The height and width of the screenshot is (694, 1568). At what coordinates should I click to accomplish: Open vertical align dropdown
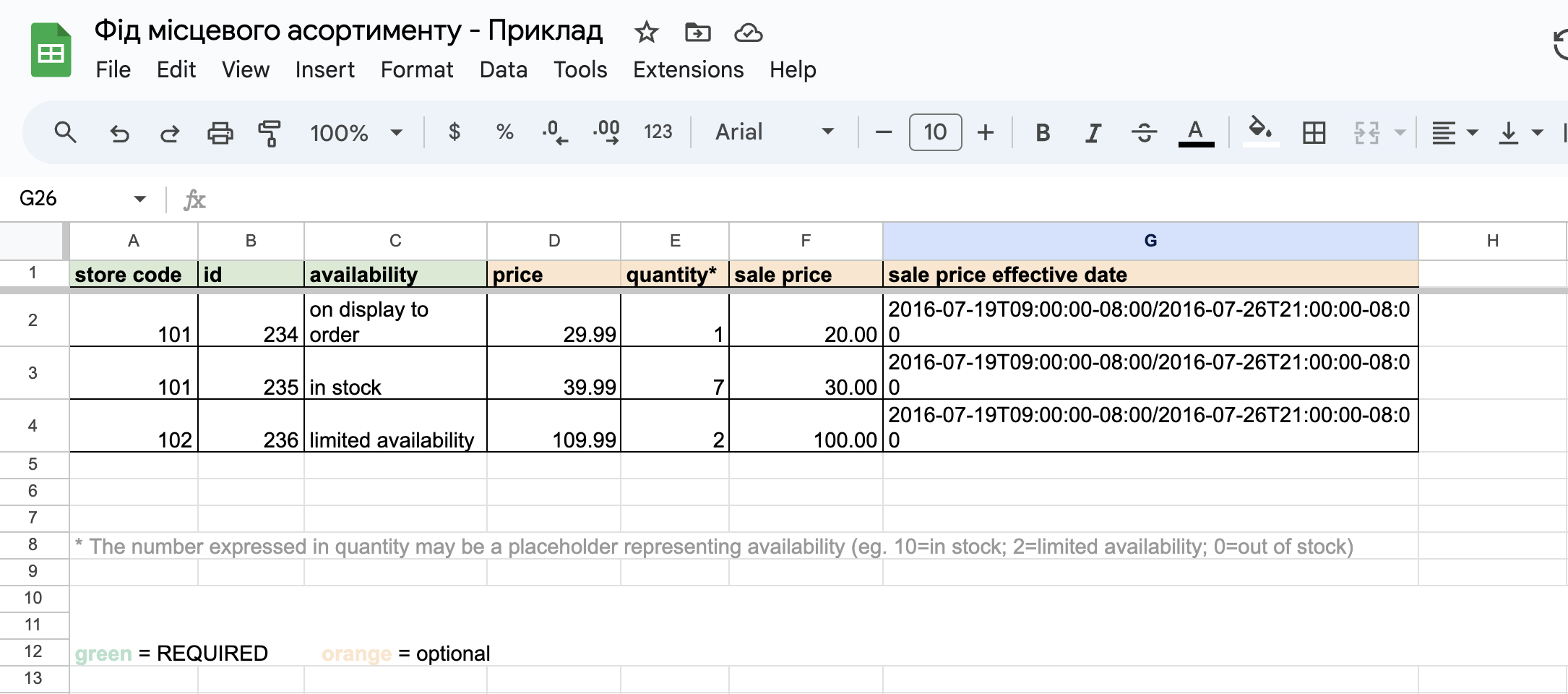[1520, 132]
